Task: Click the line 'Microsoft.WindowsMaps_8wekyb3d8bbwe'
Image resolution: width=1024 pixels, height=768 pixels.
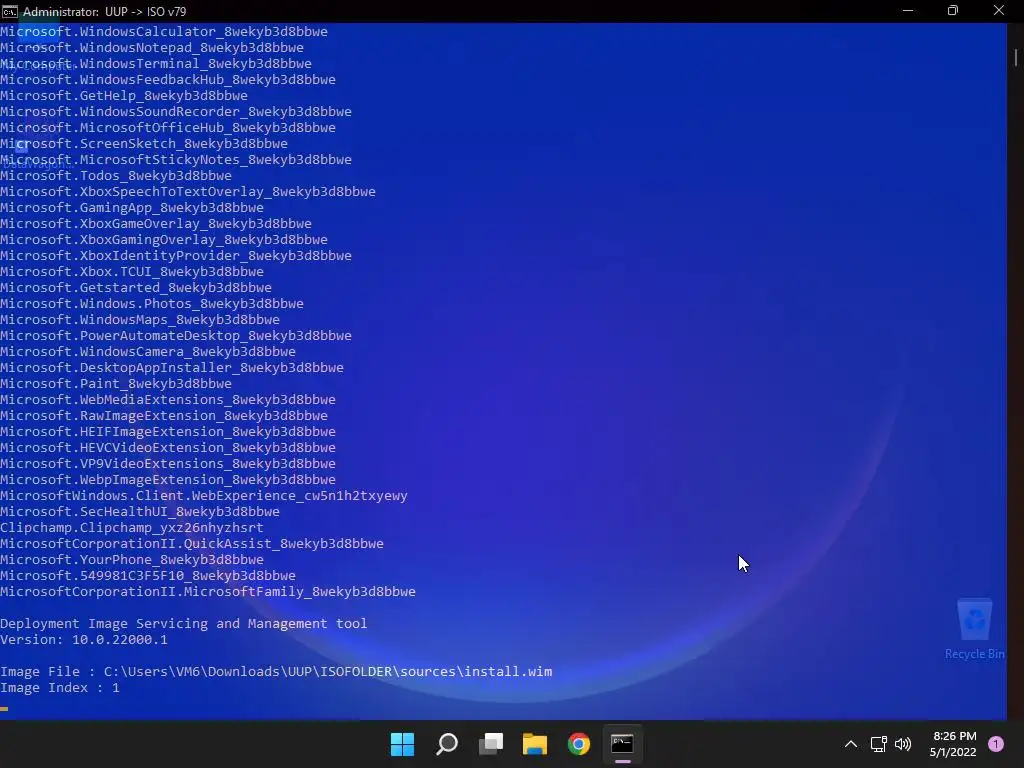Action: pyautogui.click(x=140, y=319)
